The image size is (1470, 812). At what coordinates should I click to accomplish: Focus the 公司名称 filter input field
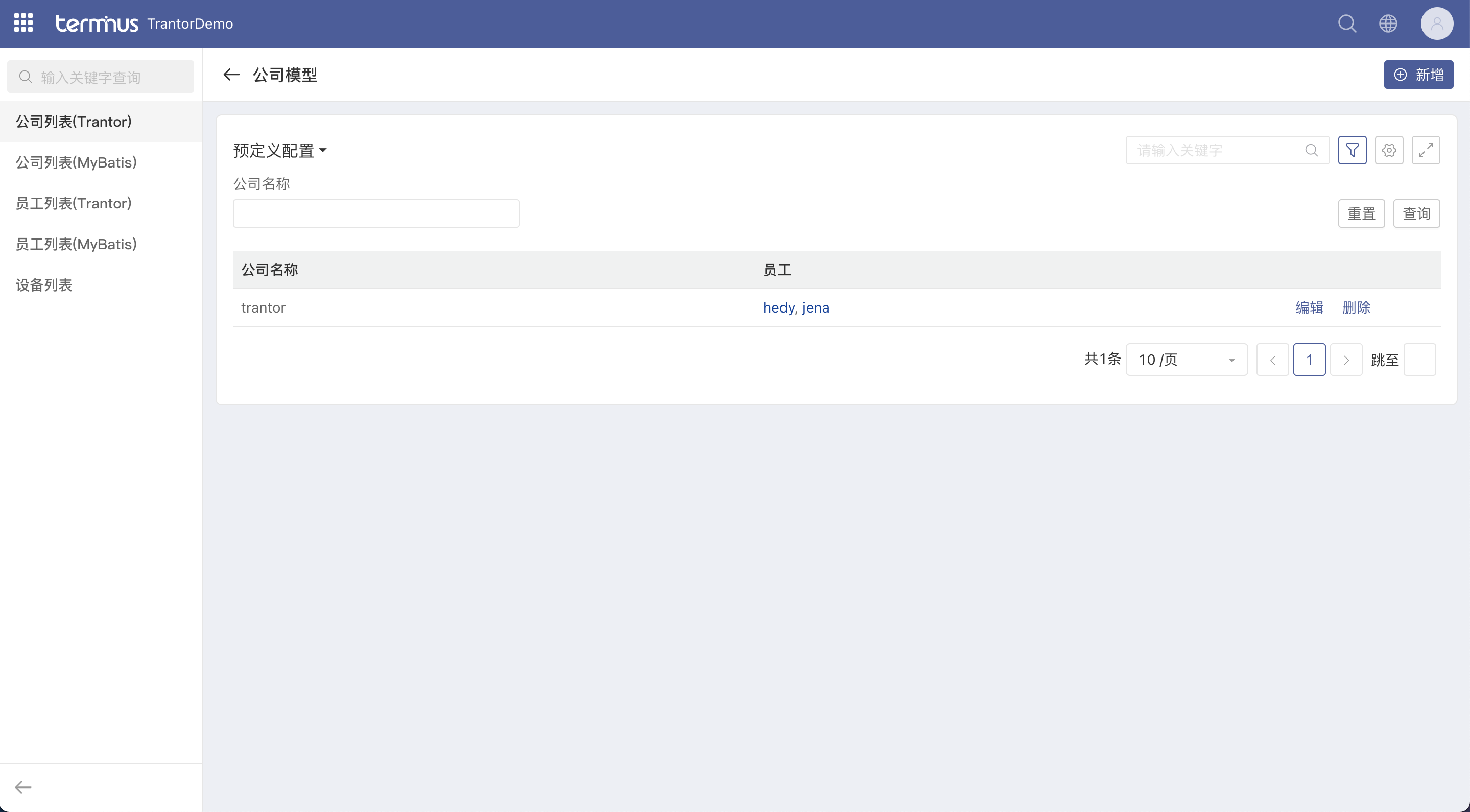click(x=376, y=213)
